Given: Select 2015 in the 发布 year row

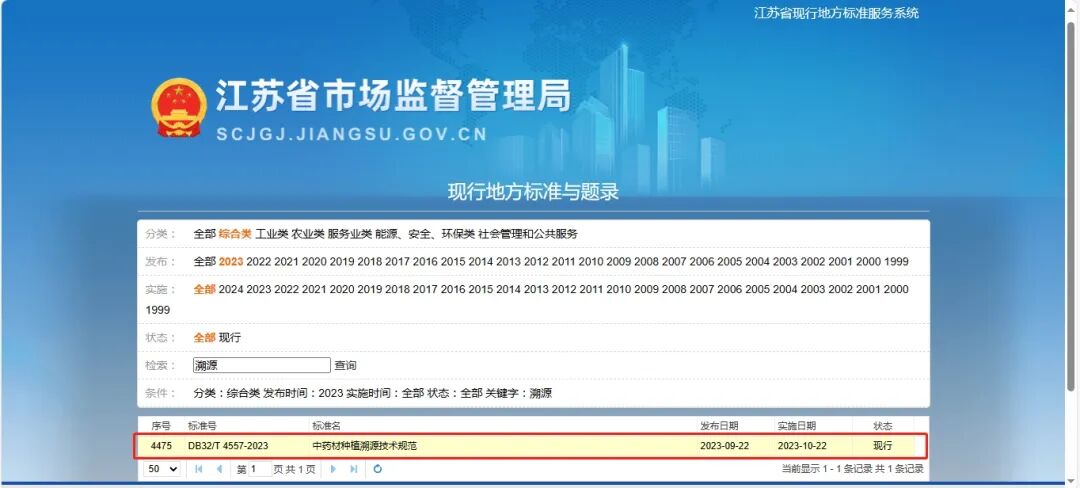Looking at the screenshot, I should (x=453, y=262).
